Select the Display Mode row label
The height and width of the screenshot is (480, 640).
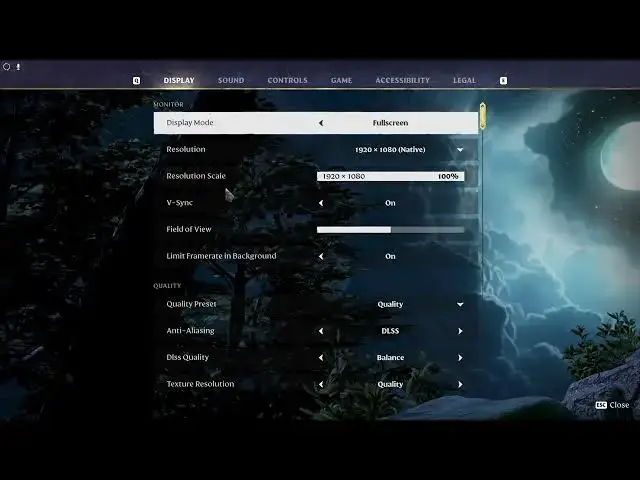tap(190, 122)
